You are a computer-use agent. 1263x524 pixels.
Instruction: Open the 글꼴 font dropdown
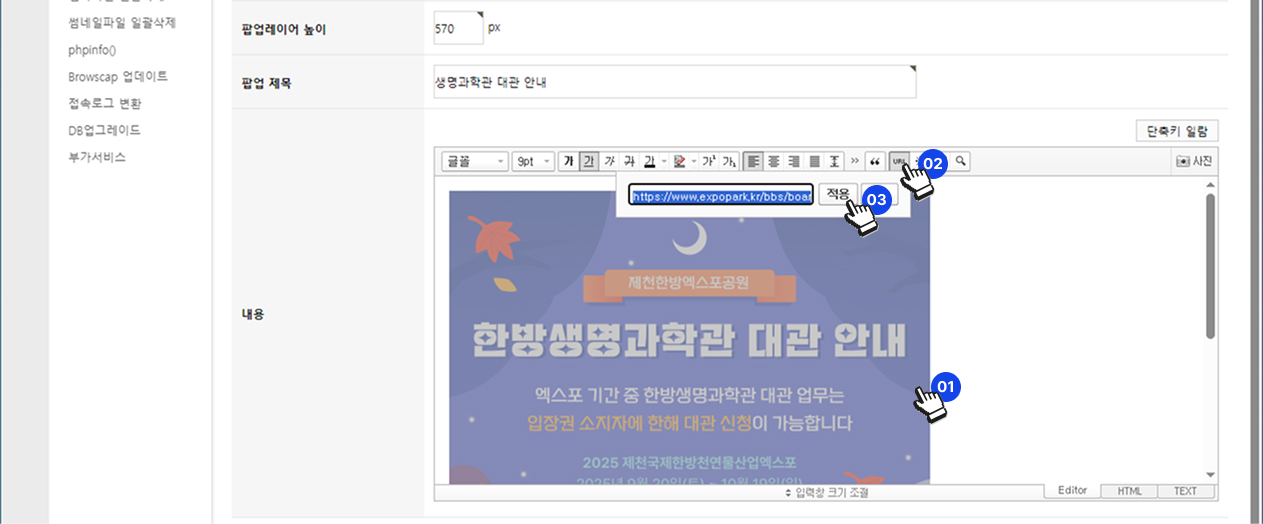[475, 161]
